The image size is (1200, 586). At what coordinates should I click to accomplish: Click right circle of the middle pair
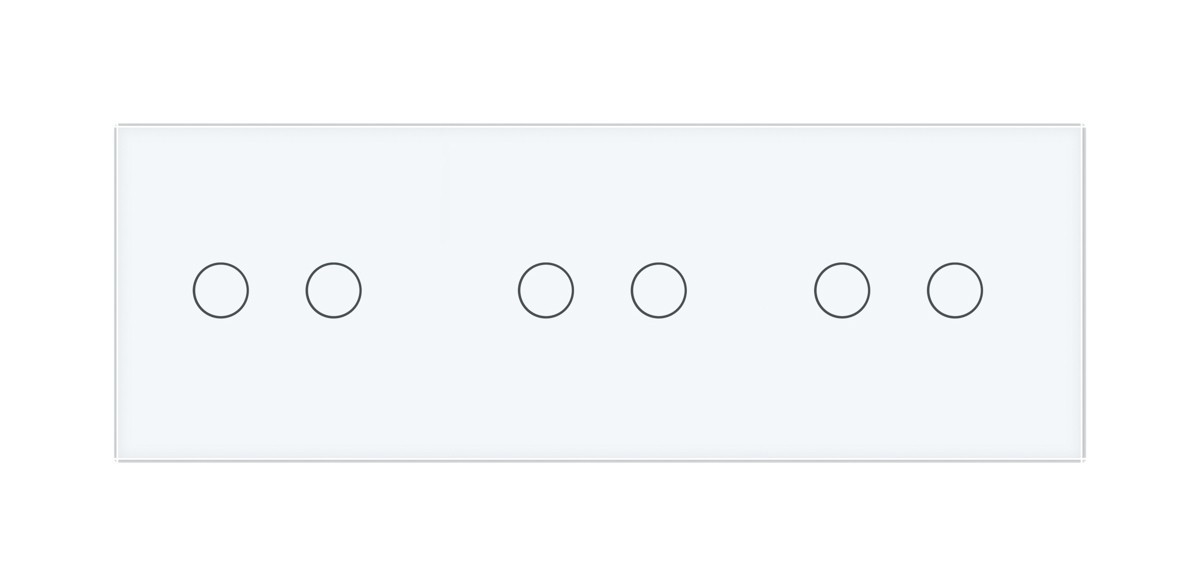click(x=659, y=291)
